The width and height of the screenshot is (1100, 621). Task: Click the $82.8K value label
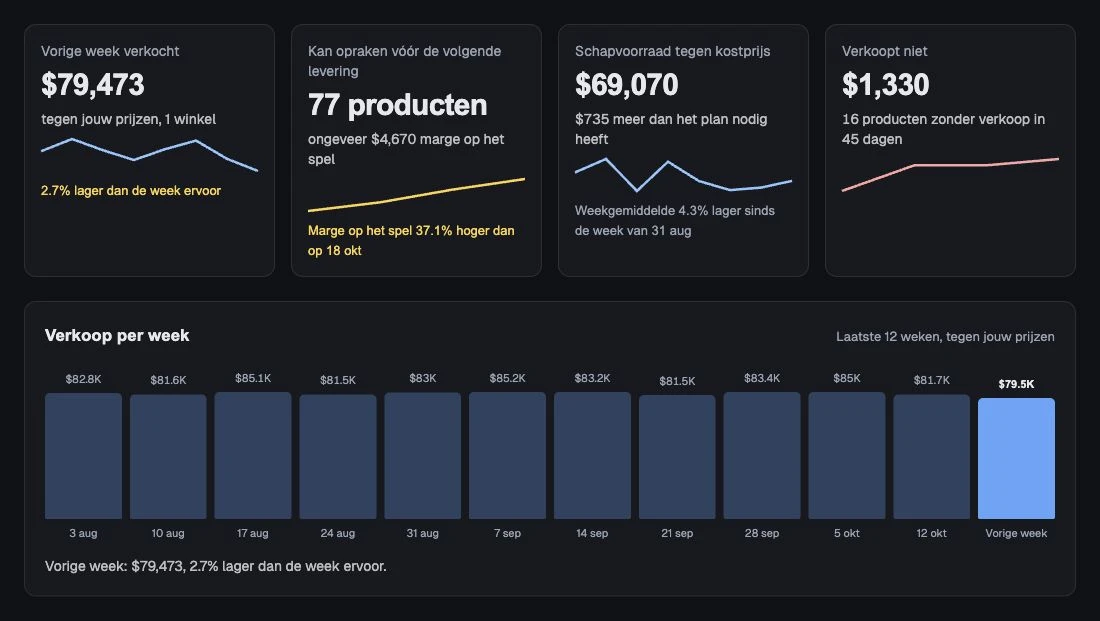(x=83, y=379)
